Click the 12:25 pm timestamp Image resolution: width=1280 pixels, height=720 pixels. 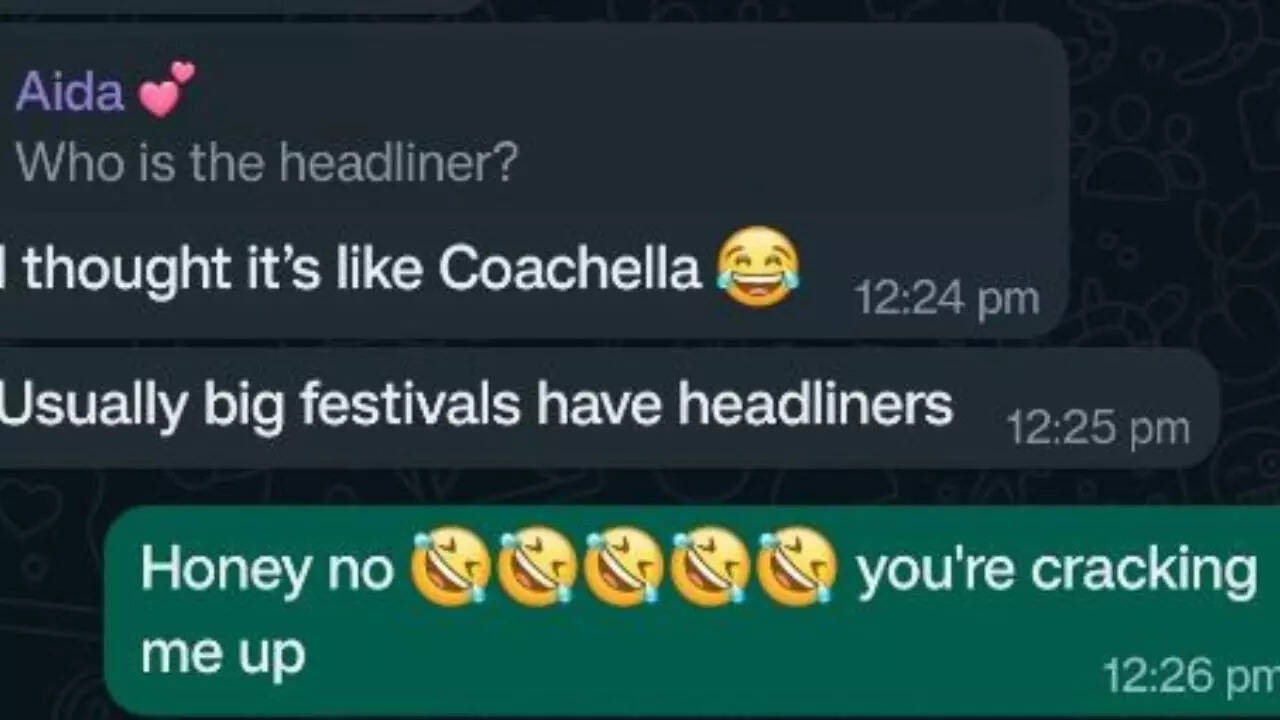[1098, 428]
